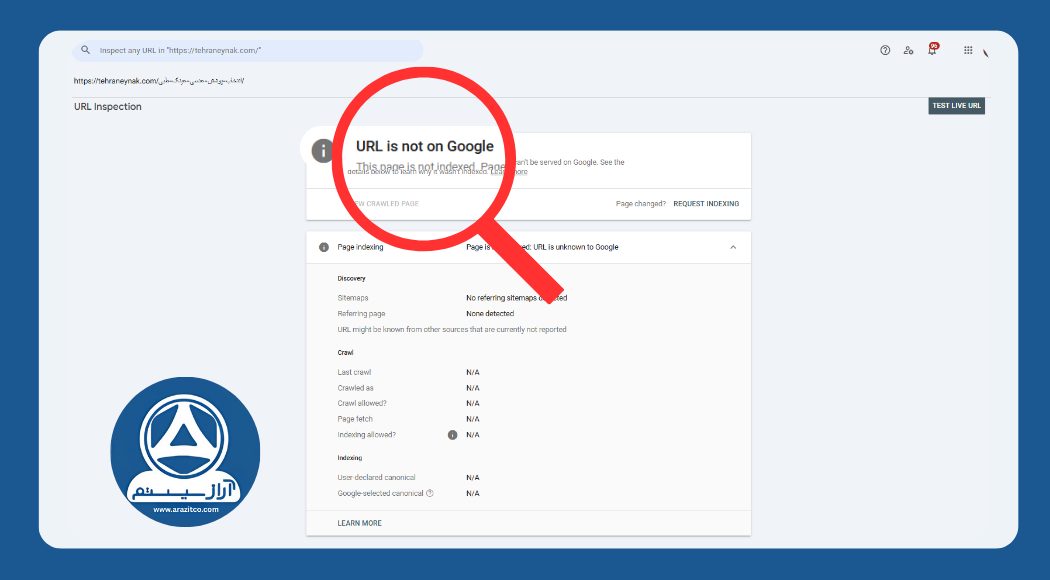Screen dimensions: 1050x580
Task: Click the inspected tehraneynak.com URL text
Action: [x=159, y=80]
